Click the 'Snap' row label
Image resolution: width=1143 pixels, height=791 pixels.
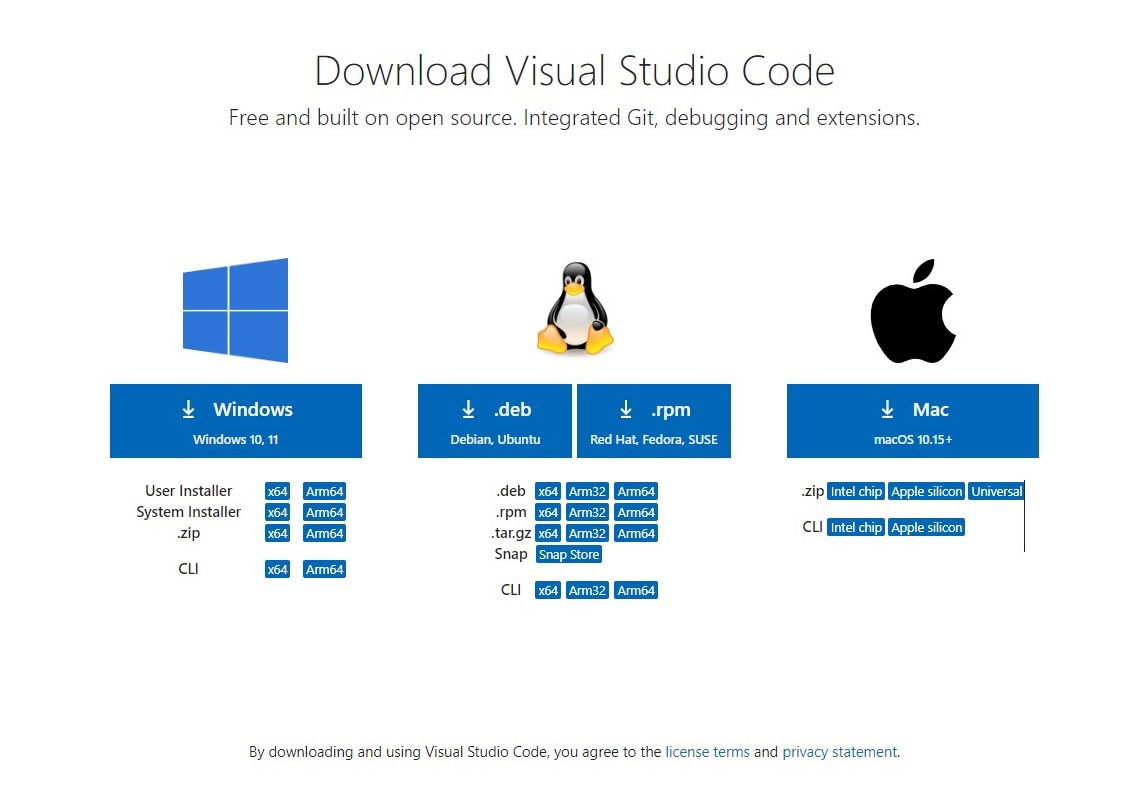510,554
